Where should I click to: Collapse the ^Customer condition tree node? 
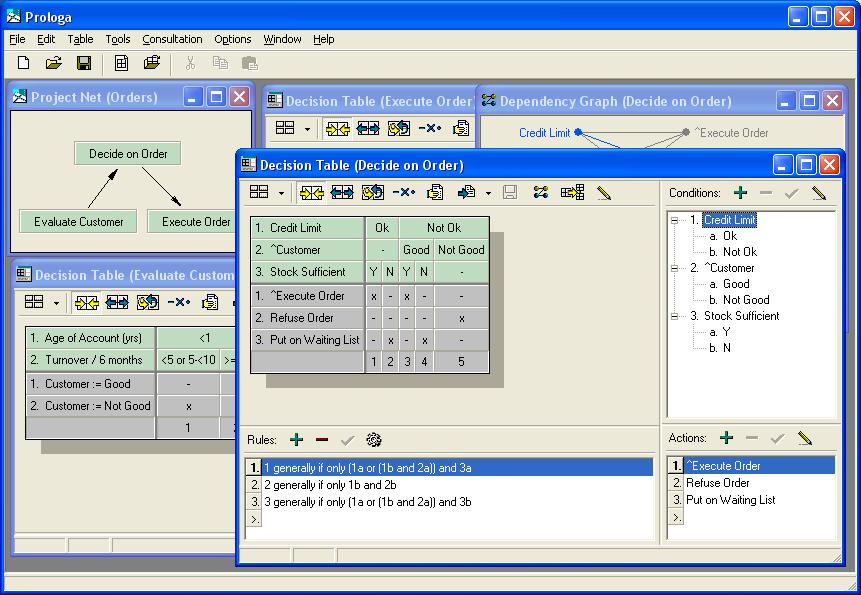point(676,268)
